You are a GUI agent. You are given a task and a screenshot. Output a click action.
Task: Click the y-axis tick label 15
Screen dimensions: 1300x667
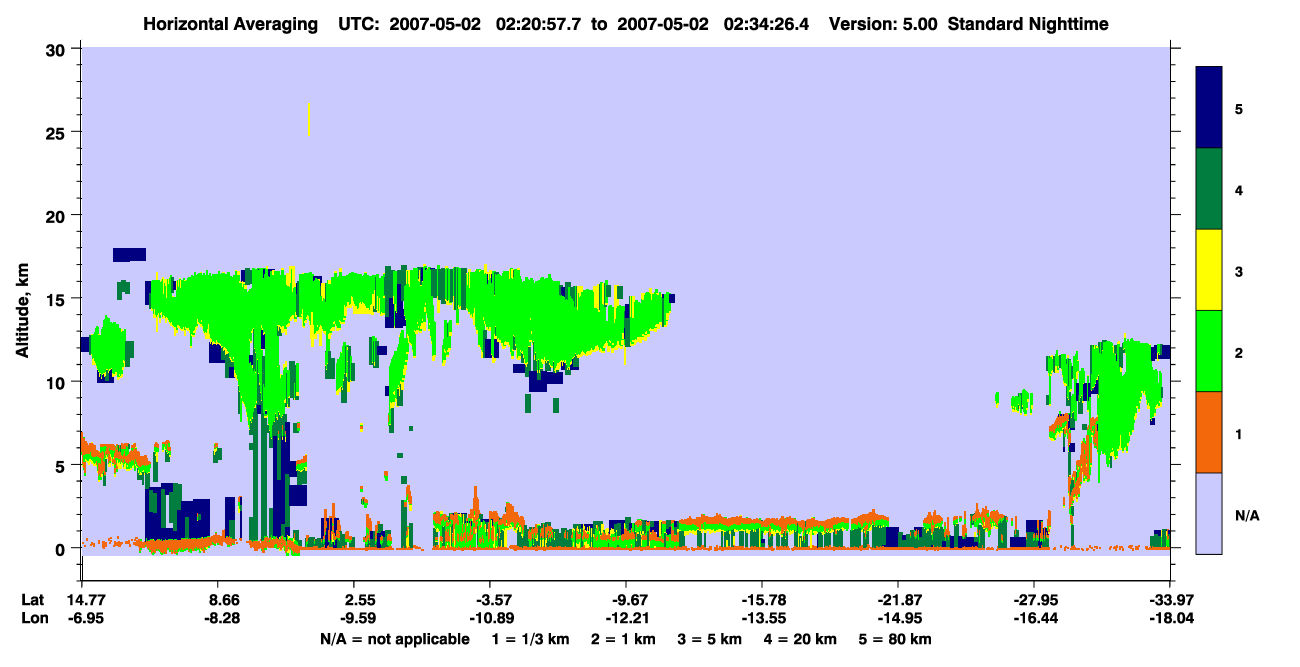(x=58, y=298)
